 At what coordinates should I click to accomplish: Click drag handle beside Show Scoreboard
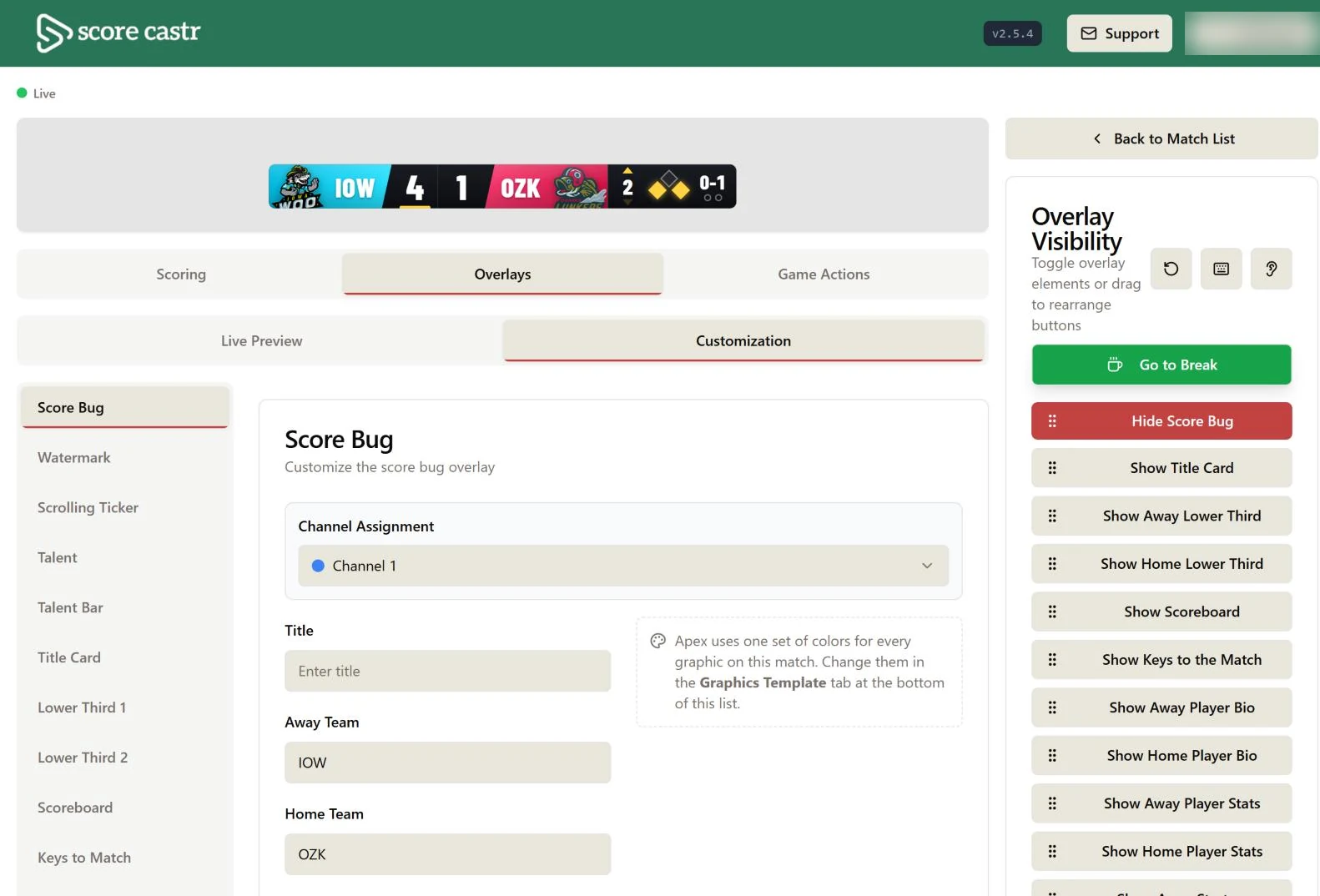[1052, 612]
